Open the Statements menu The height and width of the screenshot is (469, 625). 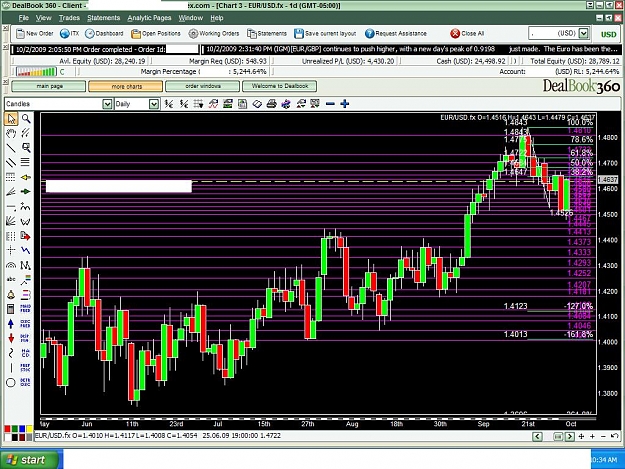[104, 18]
